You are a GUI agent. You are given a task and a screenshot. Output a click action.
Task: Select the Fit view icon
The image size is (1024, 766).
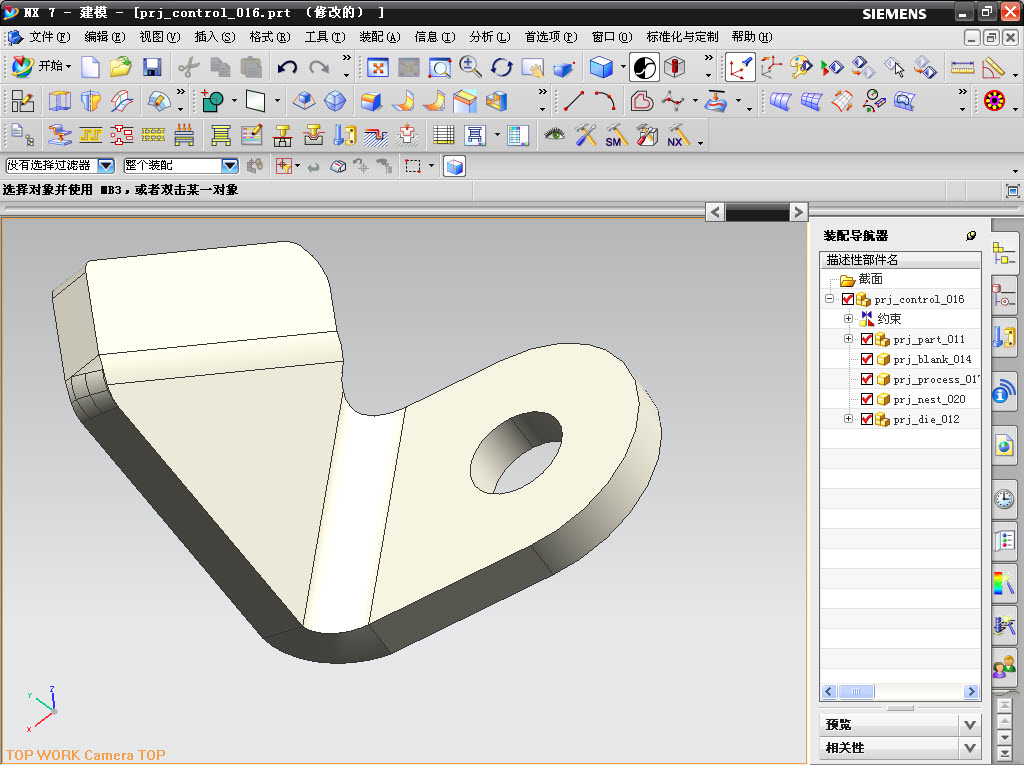378,68
